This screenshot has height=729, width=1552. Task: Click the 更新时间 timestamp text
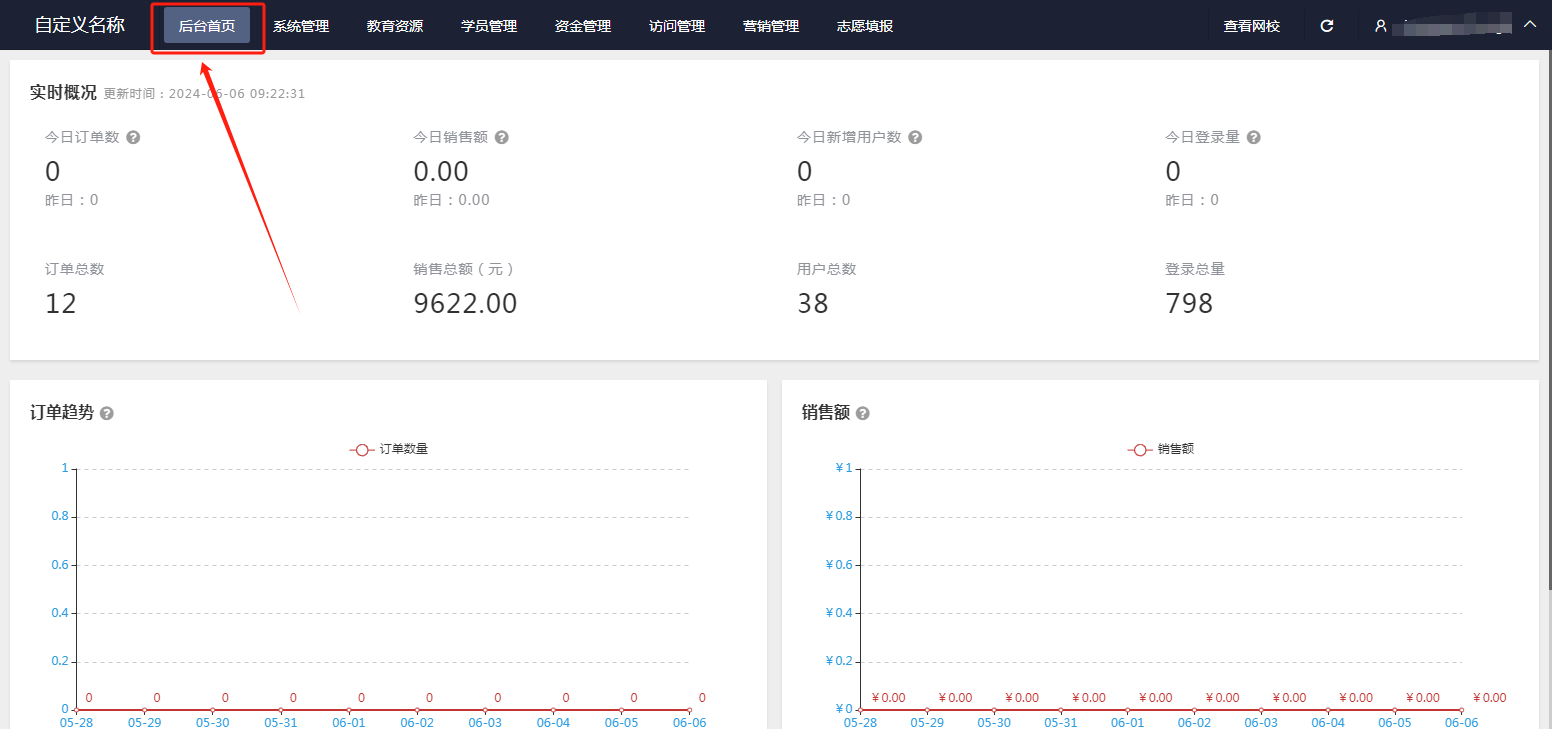click(x=204, y=94)
